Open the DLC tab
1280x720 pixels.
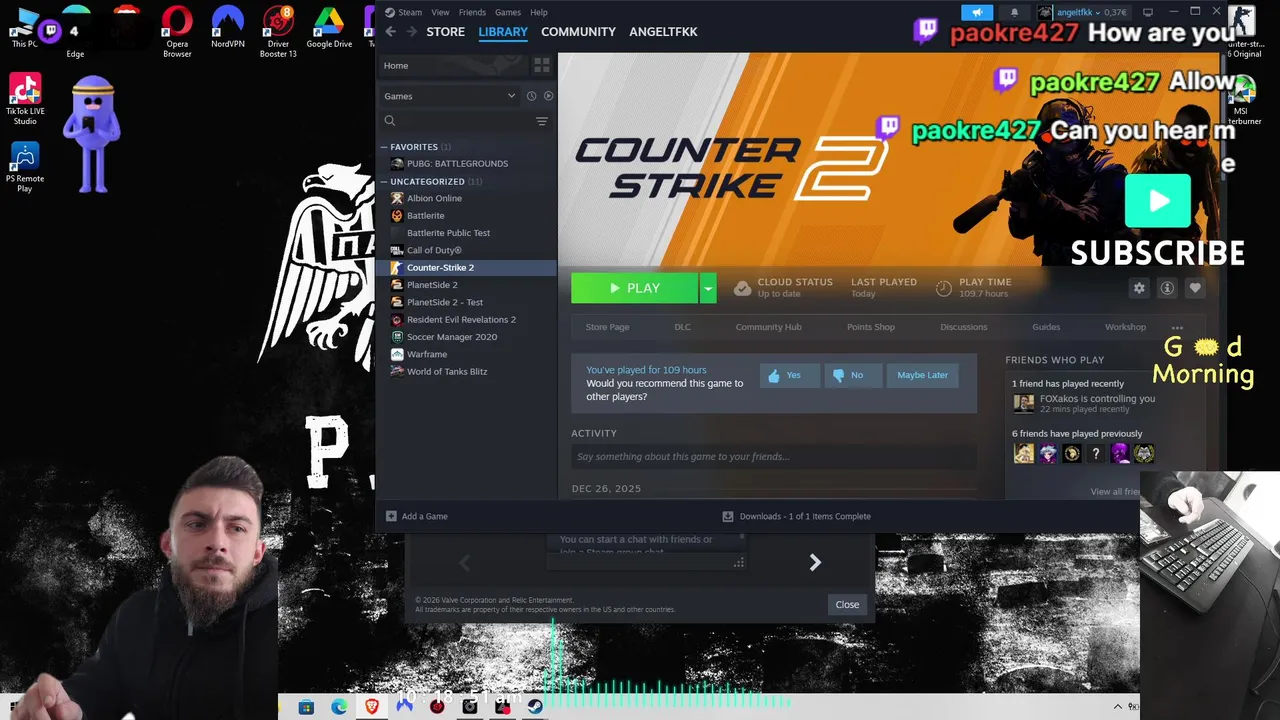[x=683, y=327]
